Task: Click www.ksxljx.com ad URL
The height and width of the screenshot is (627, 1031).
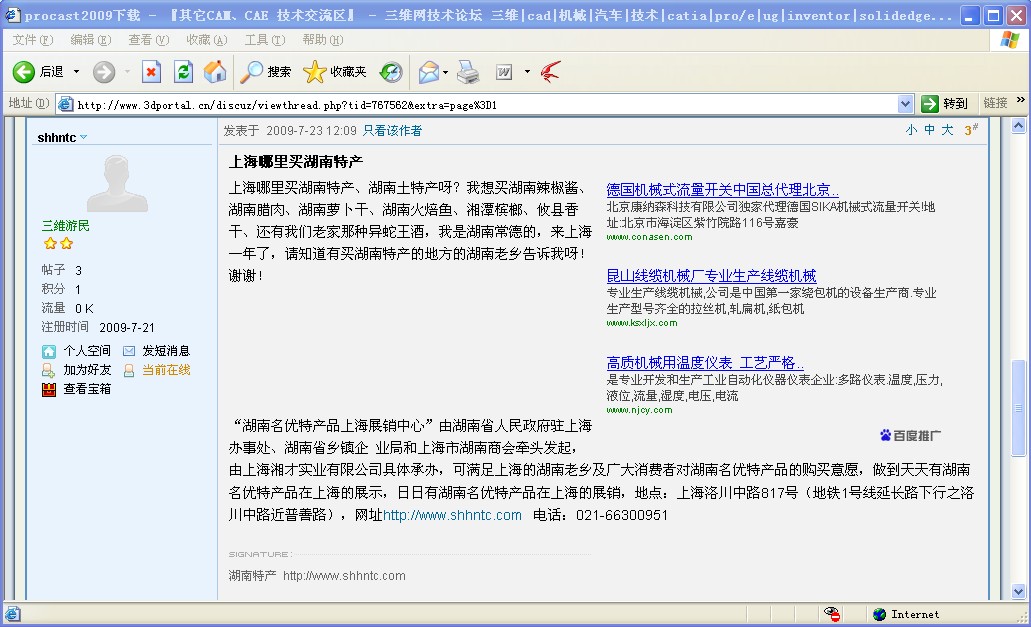Action: (x=642, y=323)
